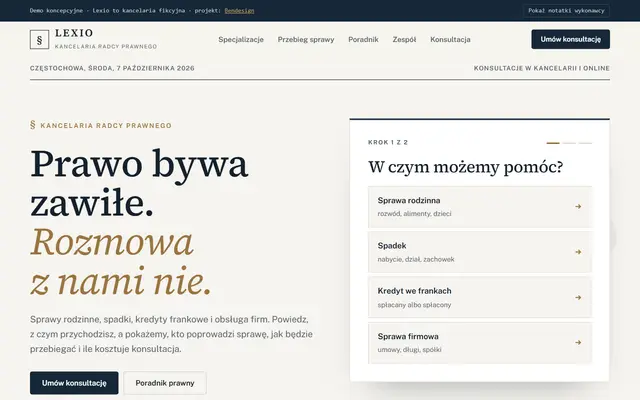Choose the Sprawa firmowa option
Viewport: 640px width, 400px height.
(480, 343)
